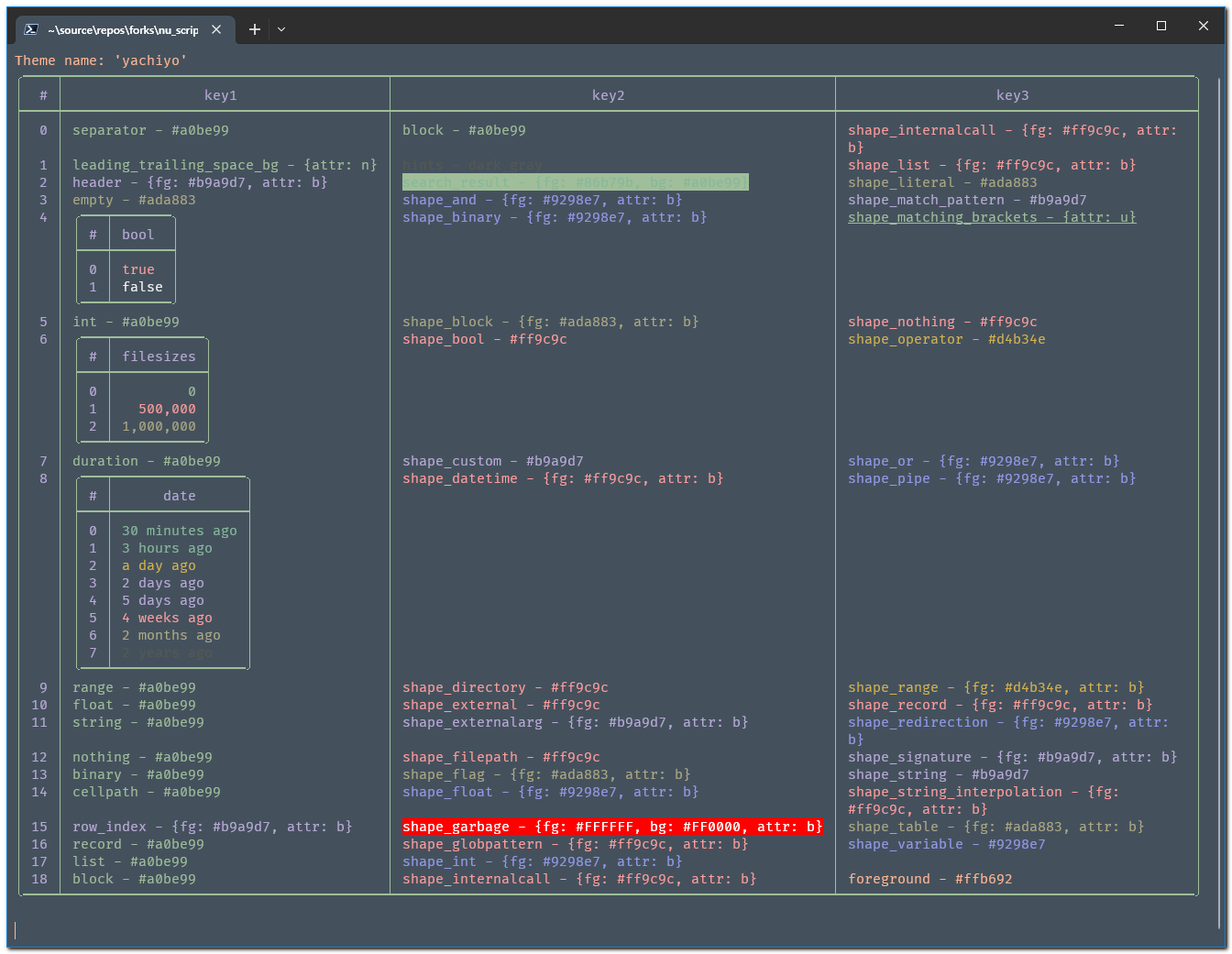
Task: Click 'float - #a0be99' text
Action: tap(135, 705)
